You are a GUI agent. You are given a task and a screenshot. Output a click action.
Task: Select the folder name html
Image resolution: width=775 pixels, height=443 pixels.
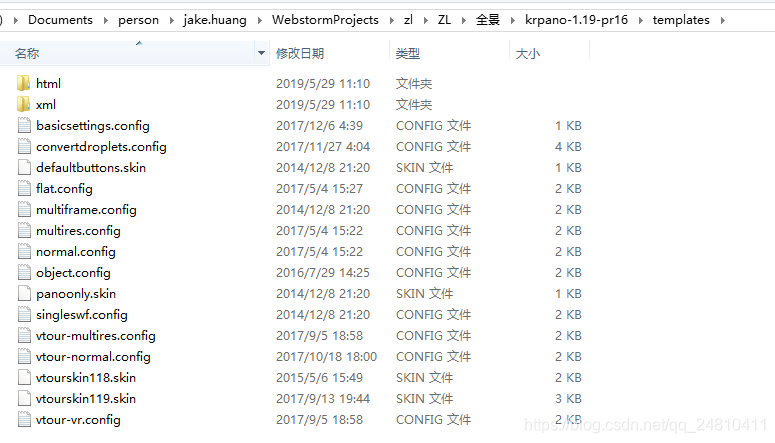(48, 84)
